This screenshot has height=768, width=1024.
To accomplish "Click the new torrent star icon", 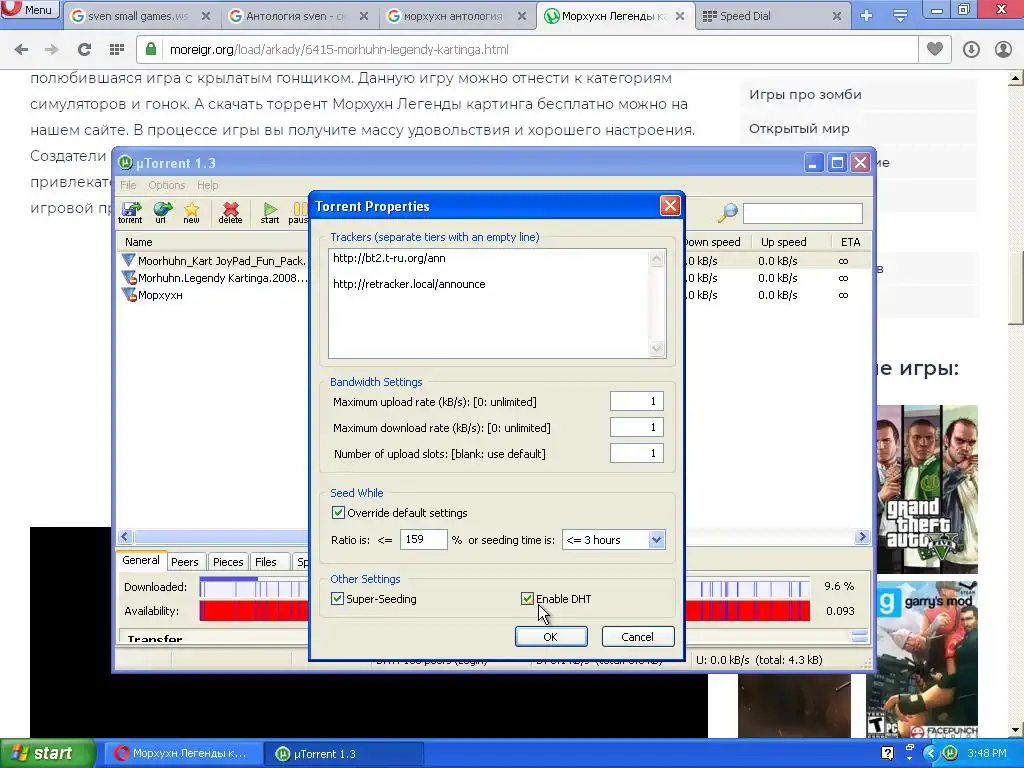I will 191,212.
